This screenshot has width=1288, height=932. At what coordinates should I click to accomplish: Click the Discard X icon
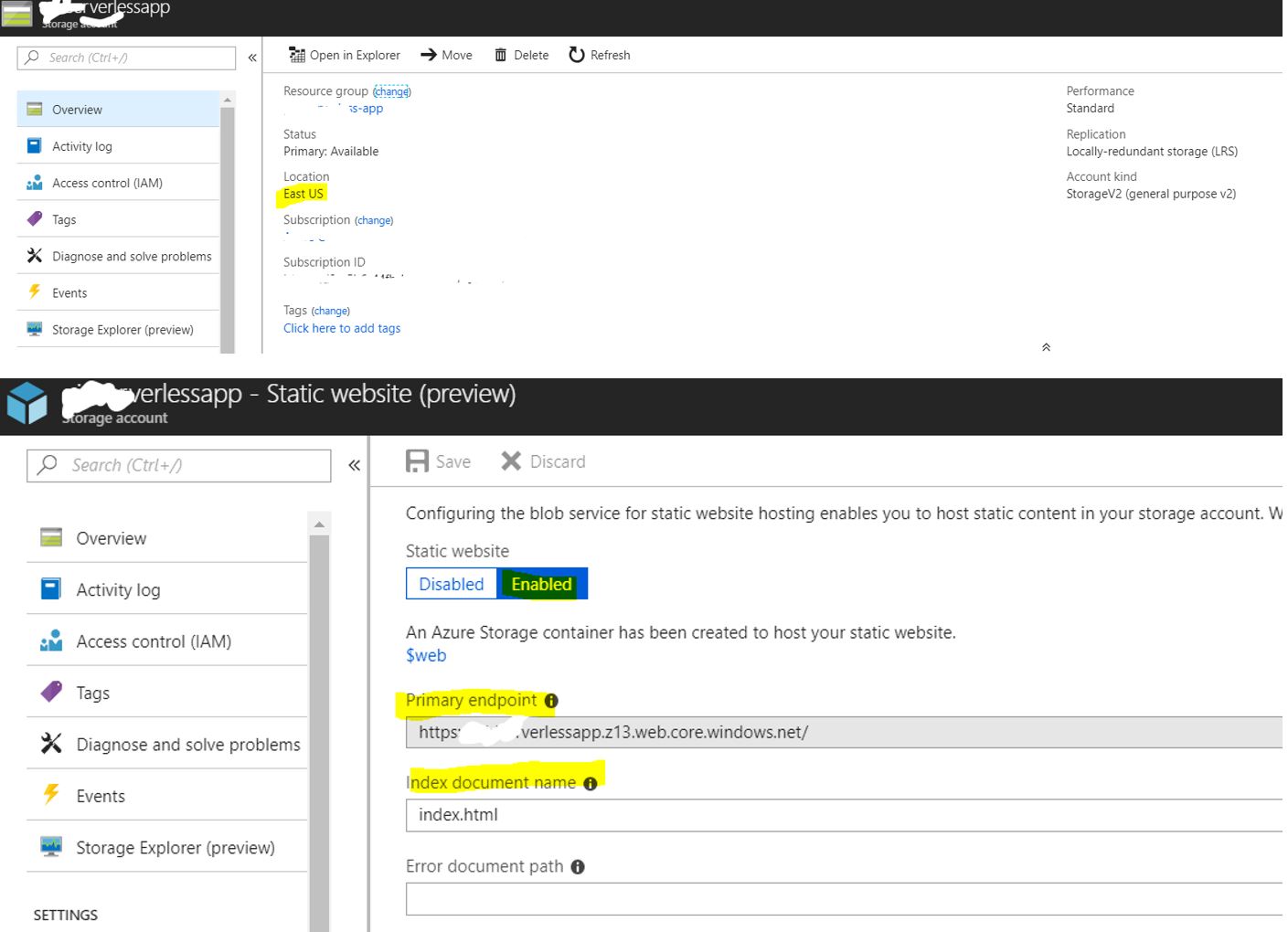pyautogui.click(x=511, y=461)
